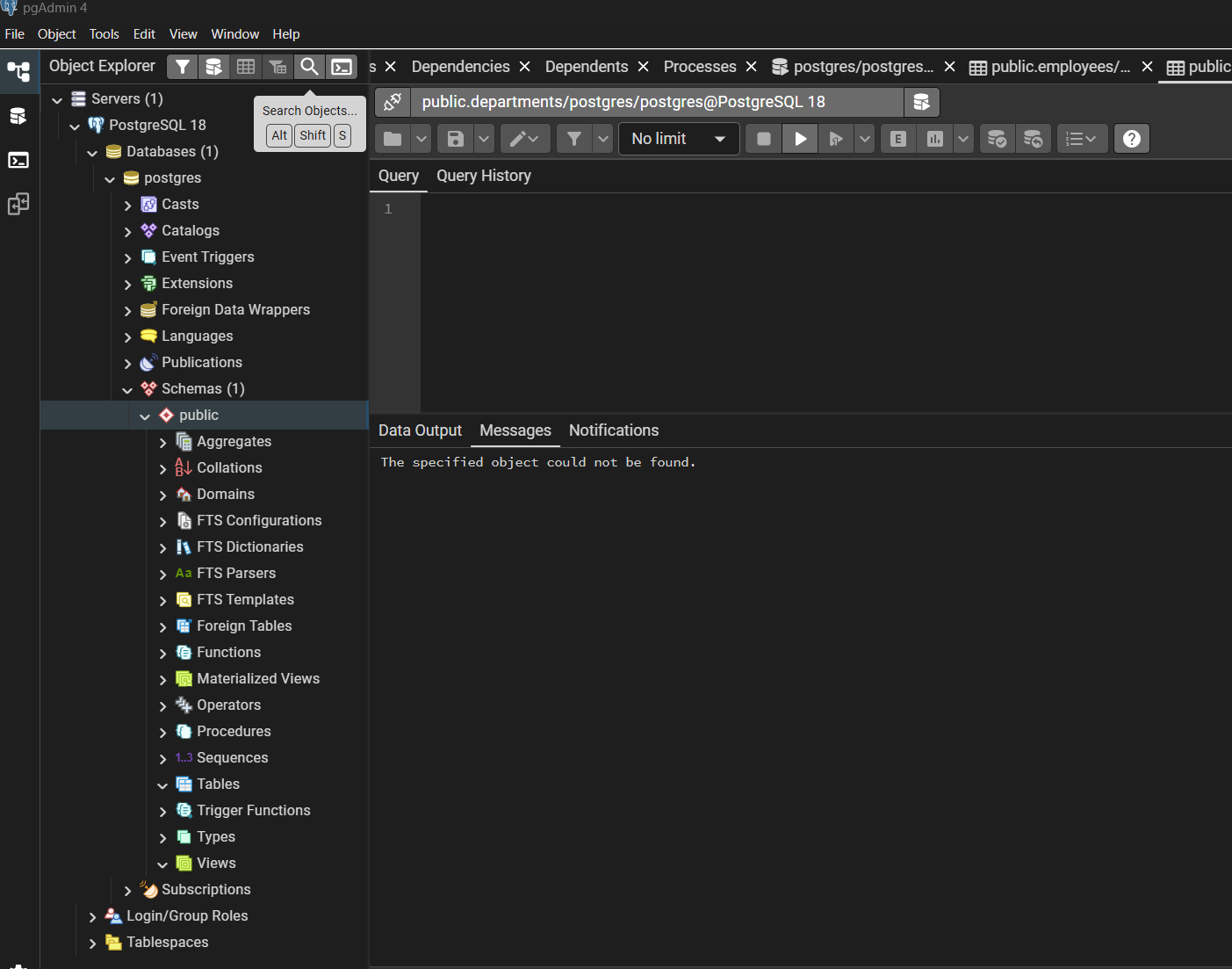1232x969 pixels.
Task: Open the Schema Diff sidebar icon
Action: tap(18, 204)
